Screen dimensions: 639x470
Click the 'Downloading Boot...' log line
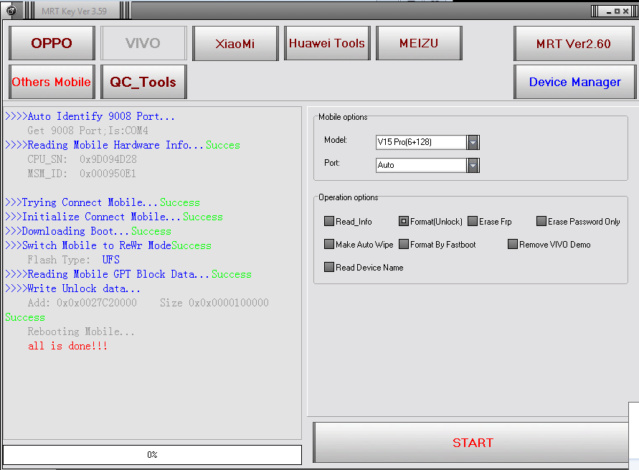pyautogui.click(x=88, y=231)
